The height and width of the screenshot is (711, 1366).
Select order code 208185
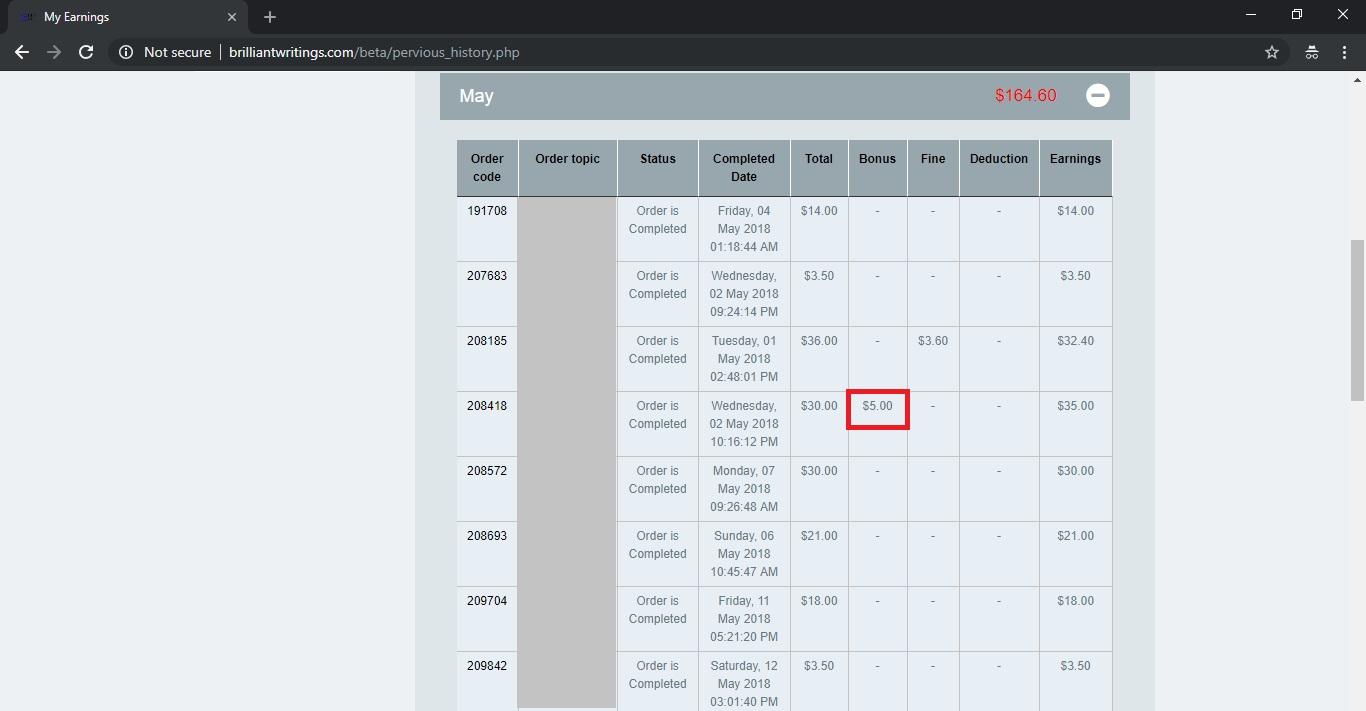[x=487, y=341]
